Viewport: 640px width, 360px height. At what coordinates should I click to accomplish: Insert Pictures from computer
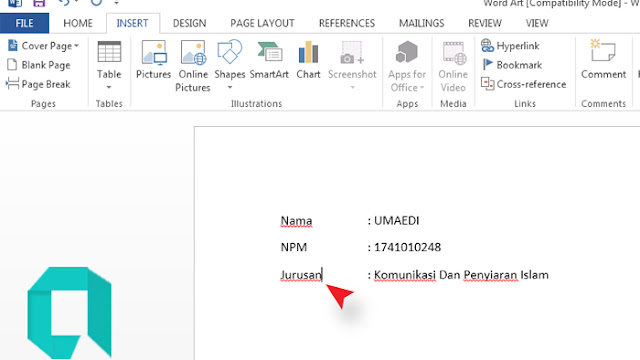click(153, 60)
